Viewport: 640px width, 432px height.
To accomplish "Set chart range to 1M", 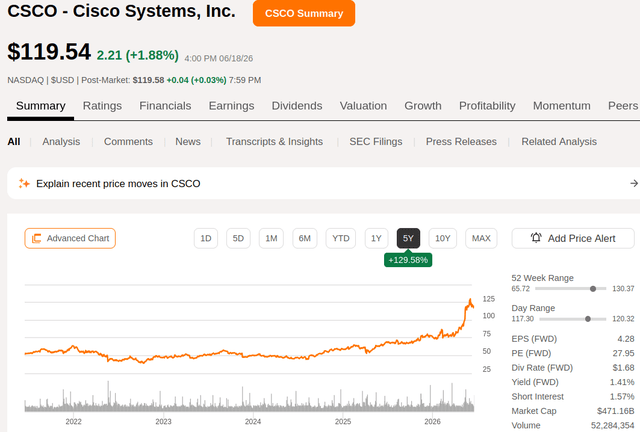I will click(271, 238).
